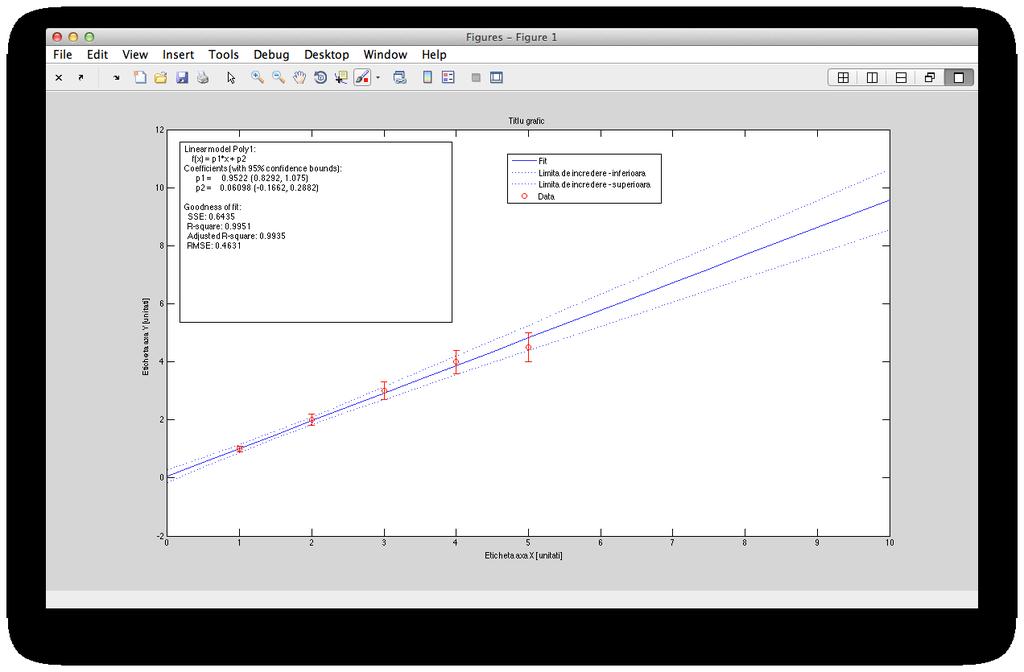Open the Desktop menu

327,55
